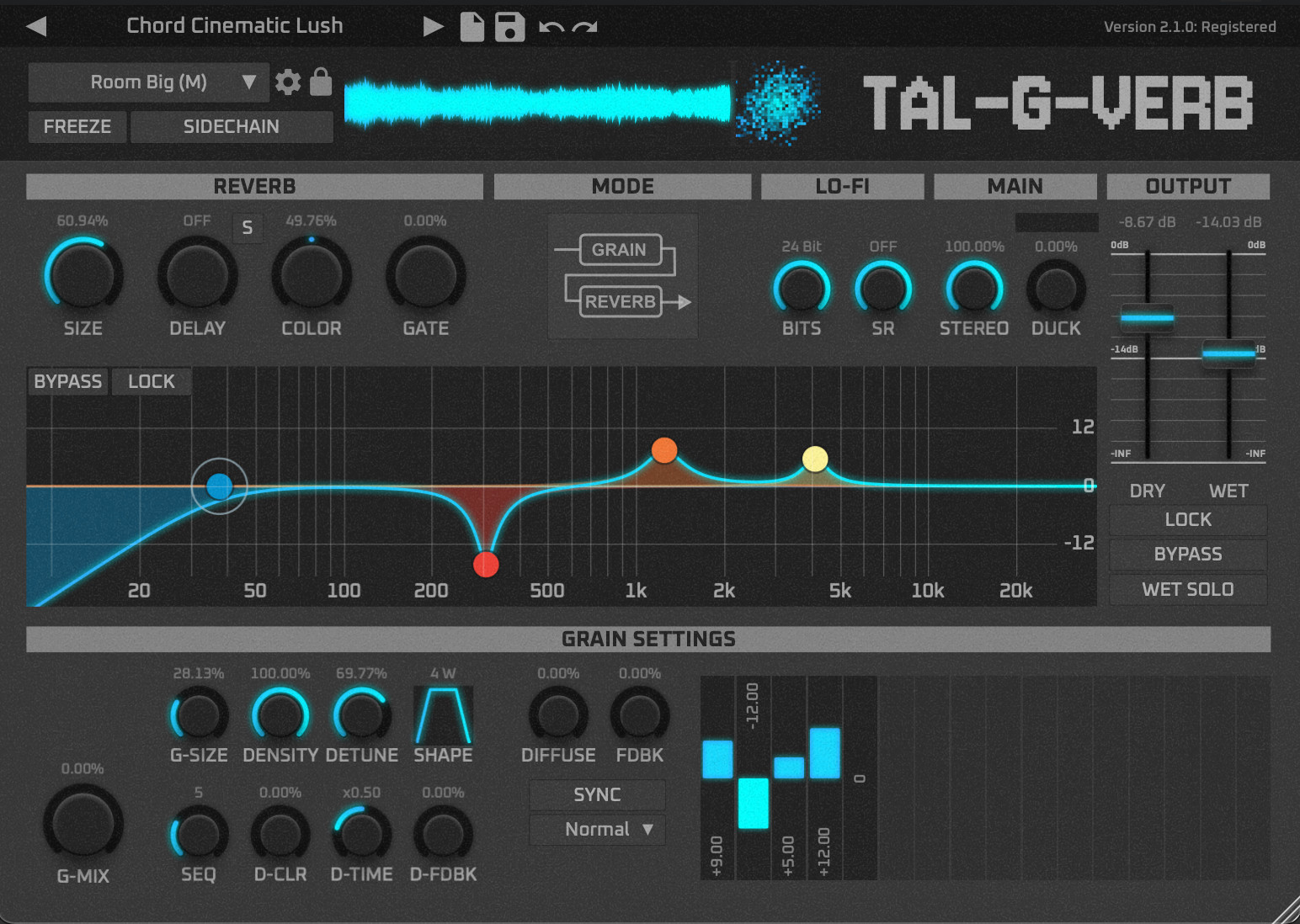Screen dimensions: 1300x924
Task: Click the DRY output fader handle
Action: [1147, 318]
